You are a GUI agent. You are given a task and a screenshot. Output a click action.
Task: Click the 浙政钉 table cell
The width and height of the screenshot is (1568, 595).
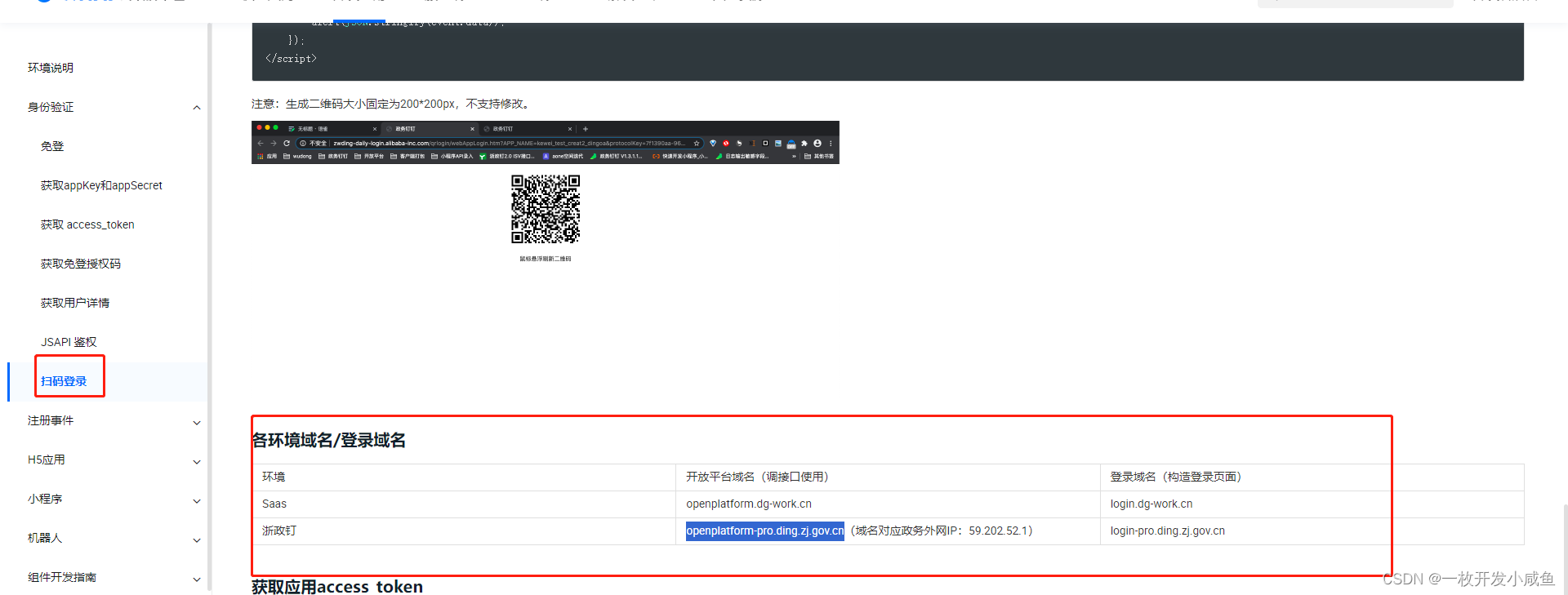464,531
